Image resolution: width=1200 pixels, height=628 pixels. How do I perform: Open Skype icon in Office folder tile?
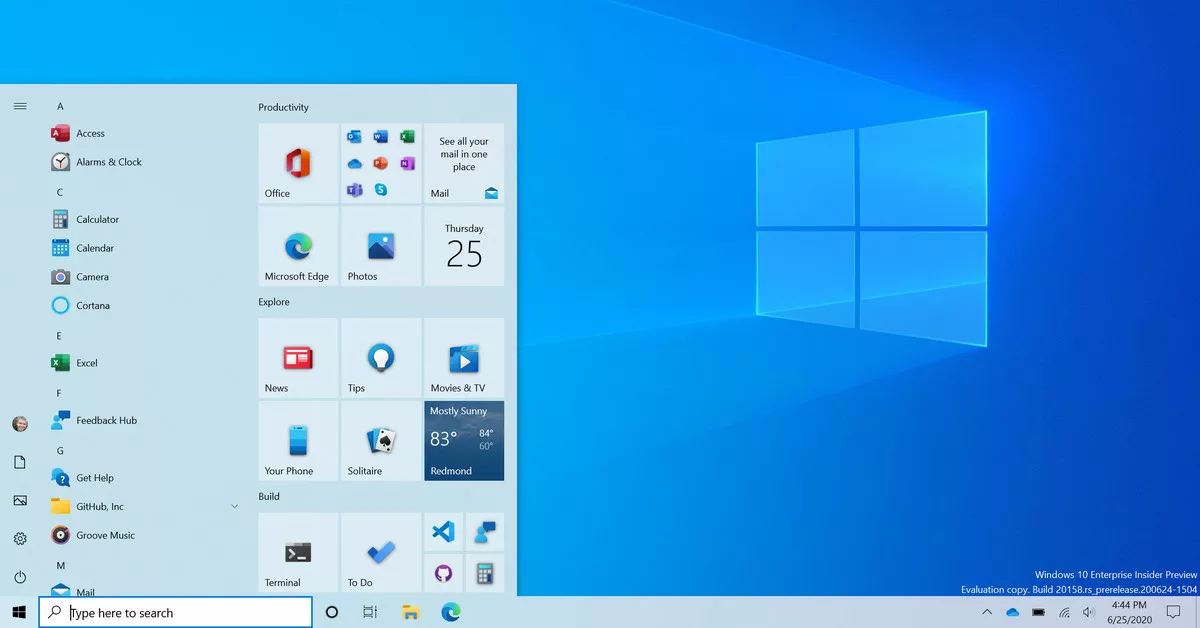(381, 190)
